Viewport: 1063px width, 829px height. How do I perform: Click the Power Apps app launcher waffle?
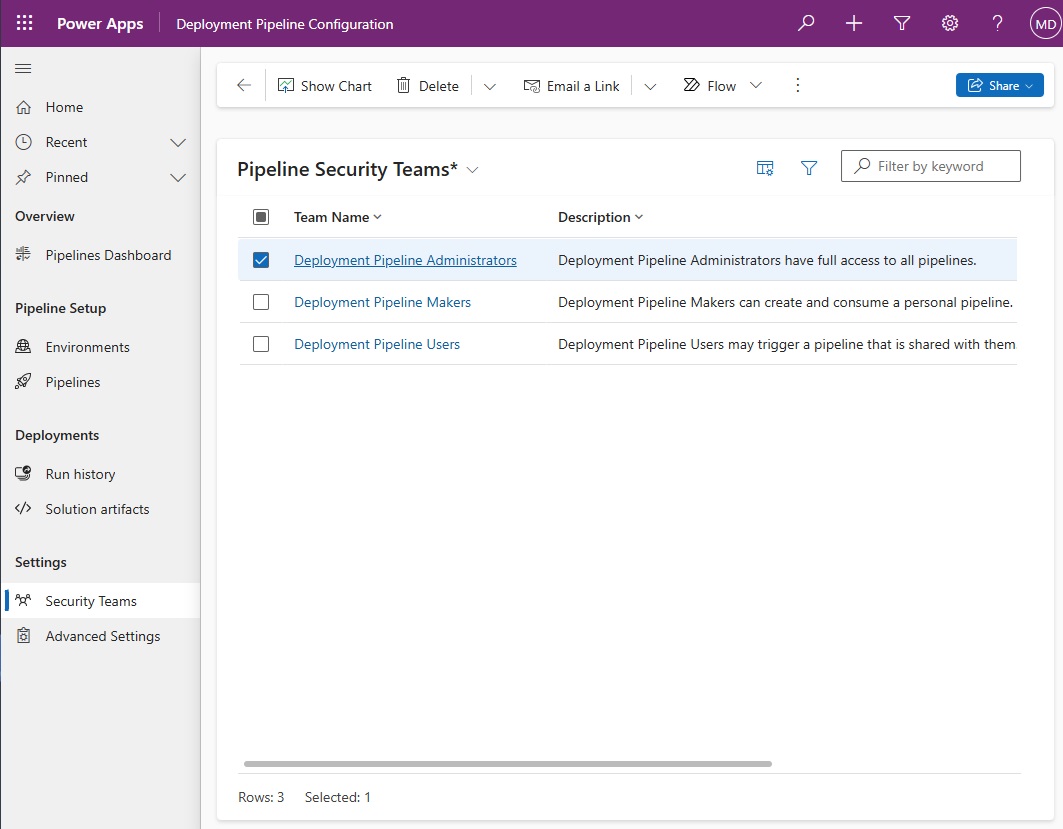click(22, 22)
